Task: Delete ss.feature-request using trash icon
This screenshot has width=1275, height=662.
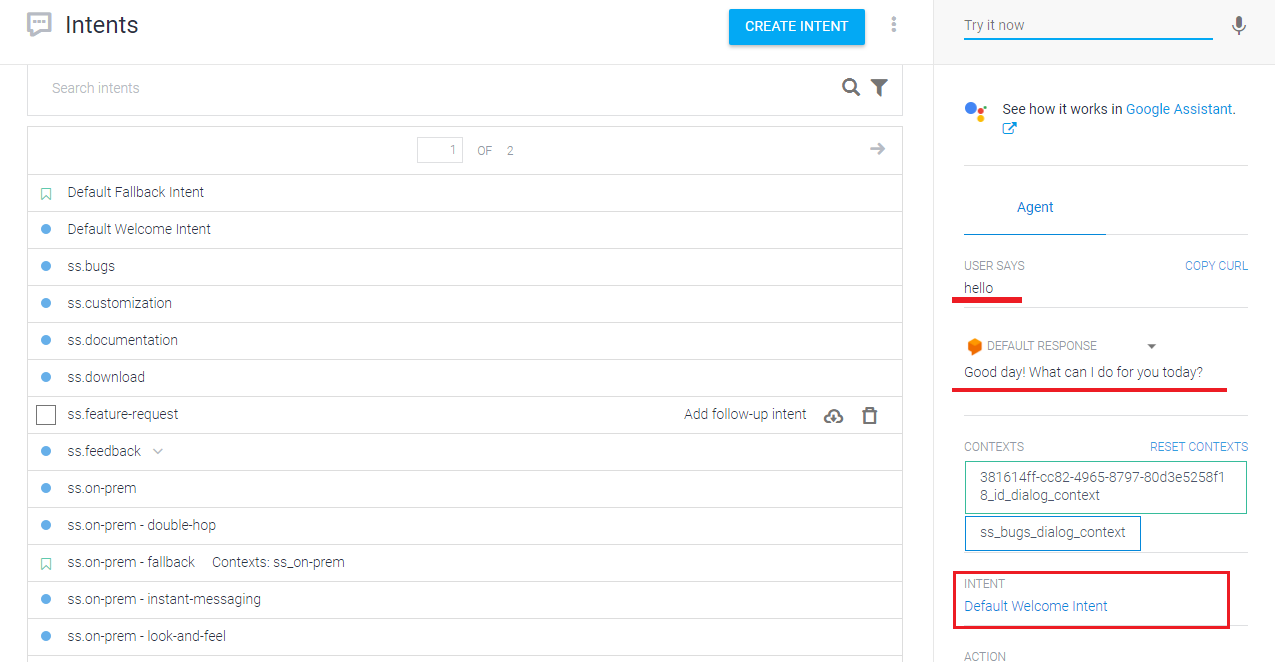Action: click(x=870, y=415)
